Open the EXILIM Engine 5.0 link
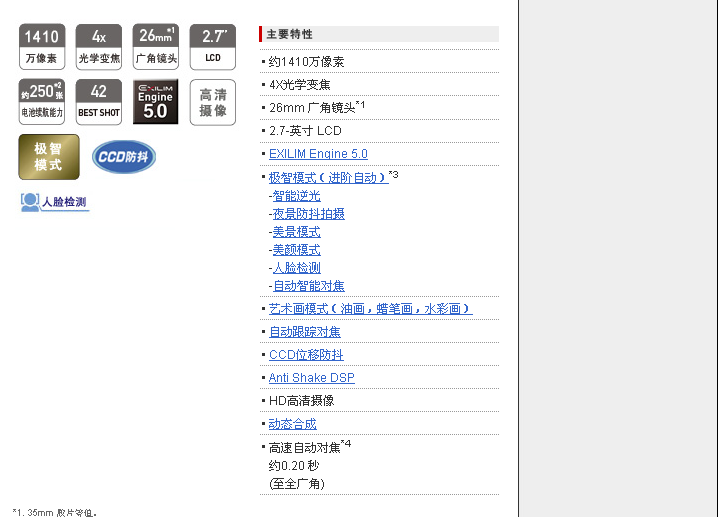The image size is (718, 517). point(318,154)
